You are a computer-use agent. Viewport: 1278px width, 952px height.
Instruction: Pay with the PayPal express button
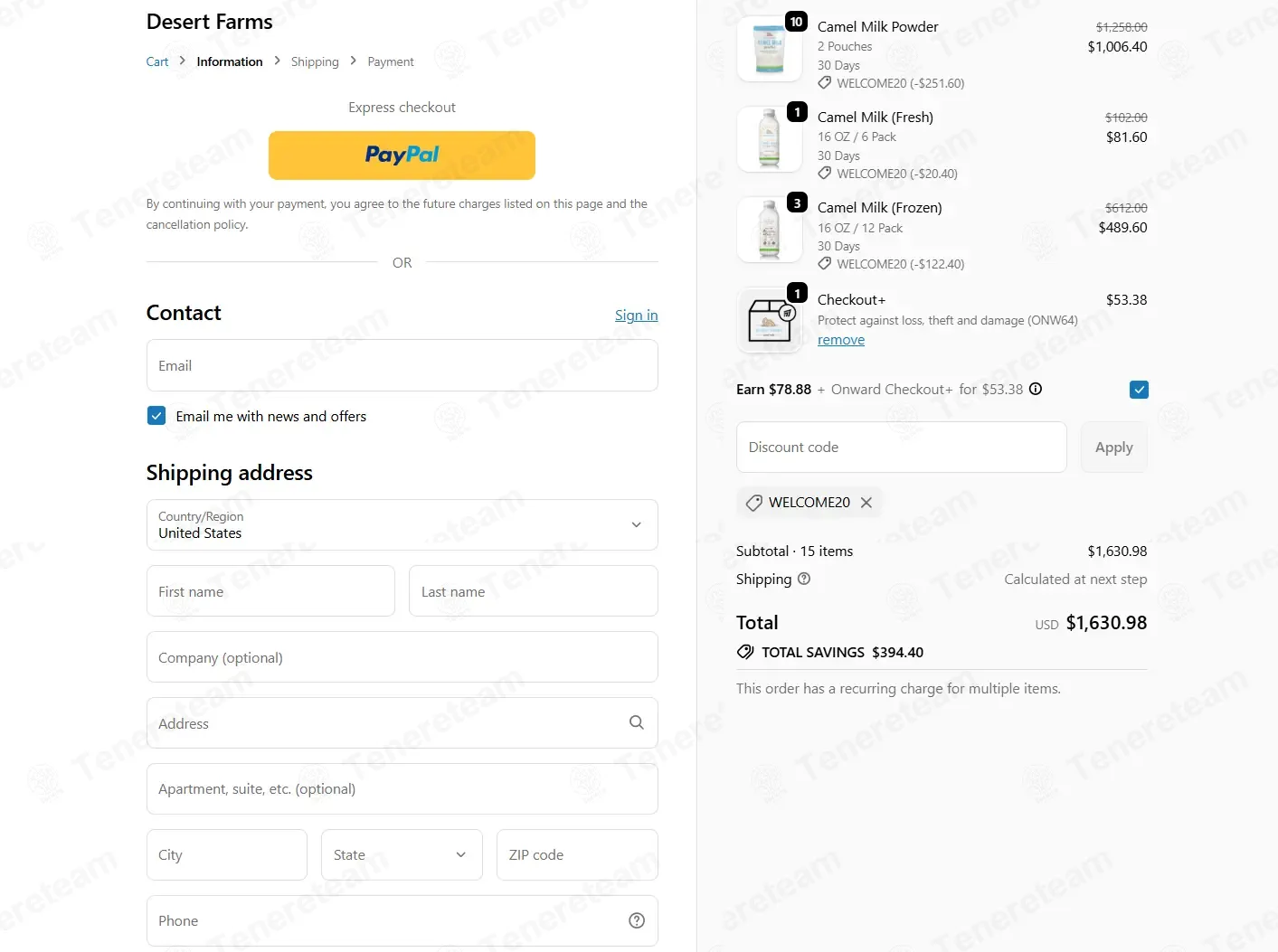coord(402,156)
